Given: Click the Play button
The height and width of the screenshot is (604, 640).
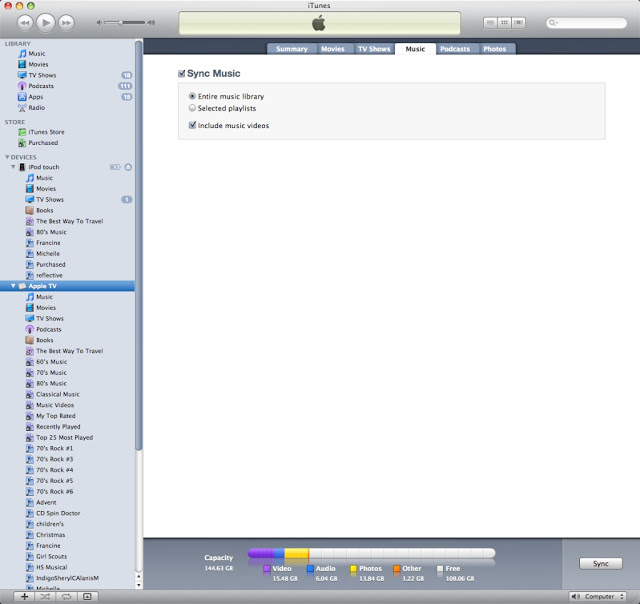Looking at the screenshot, I should [46, 22].
